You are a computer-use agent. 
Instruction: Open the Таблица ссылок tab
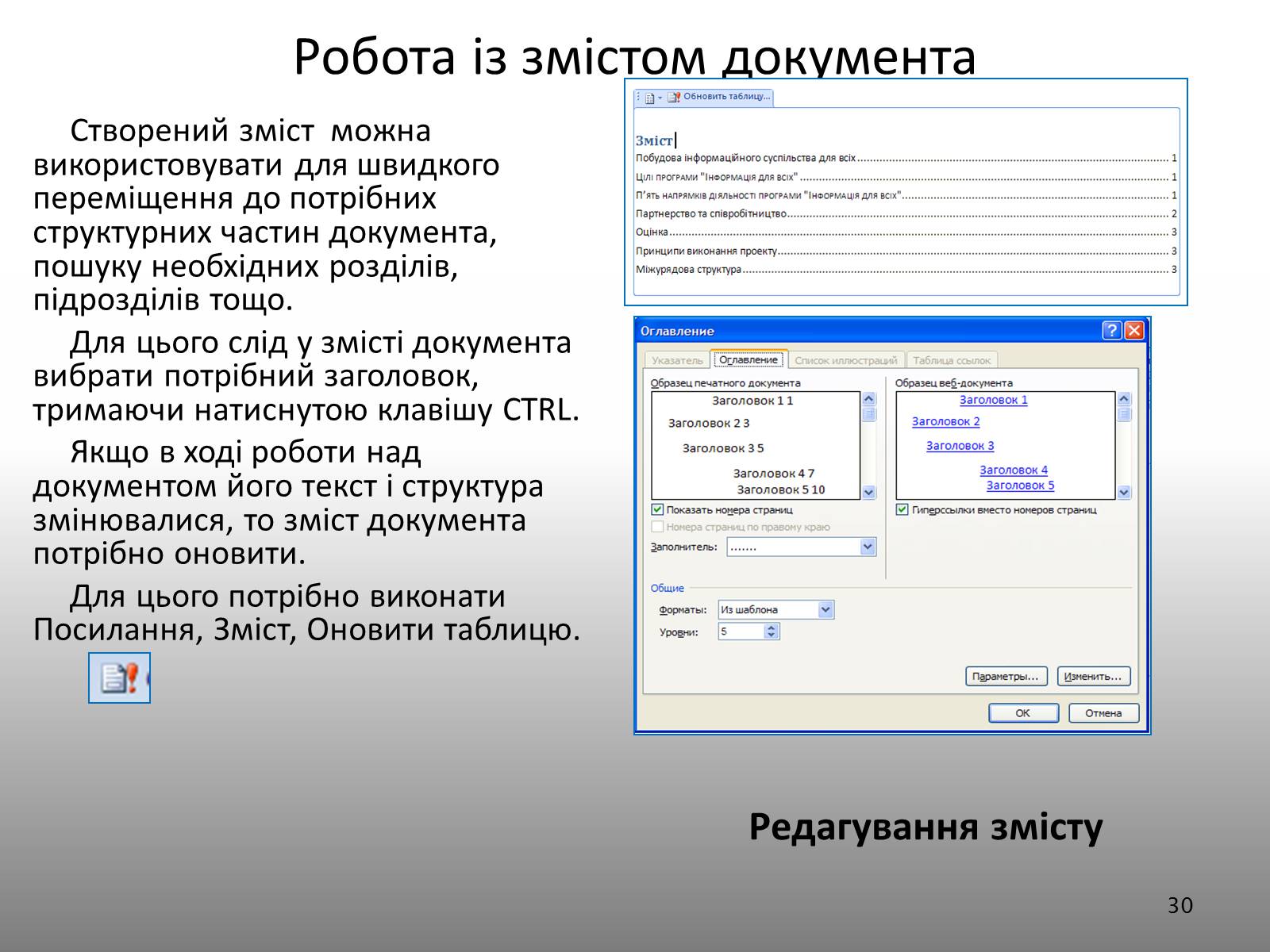[x=952, y=360]
